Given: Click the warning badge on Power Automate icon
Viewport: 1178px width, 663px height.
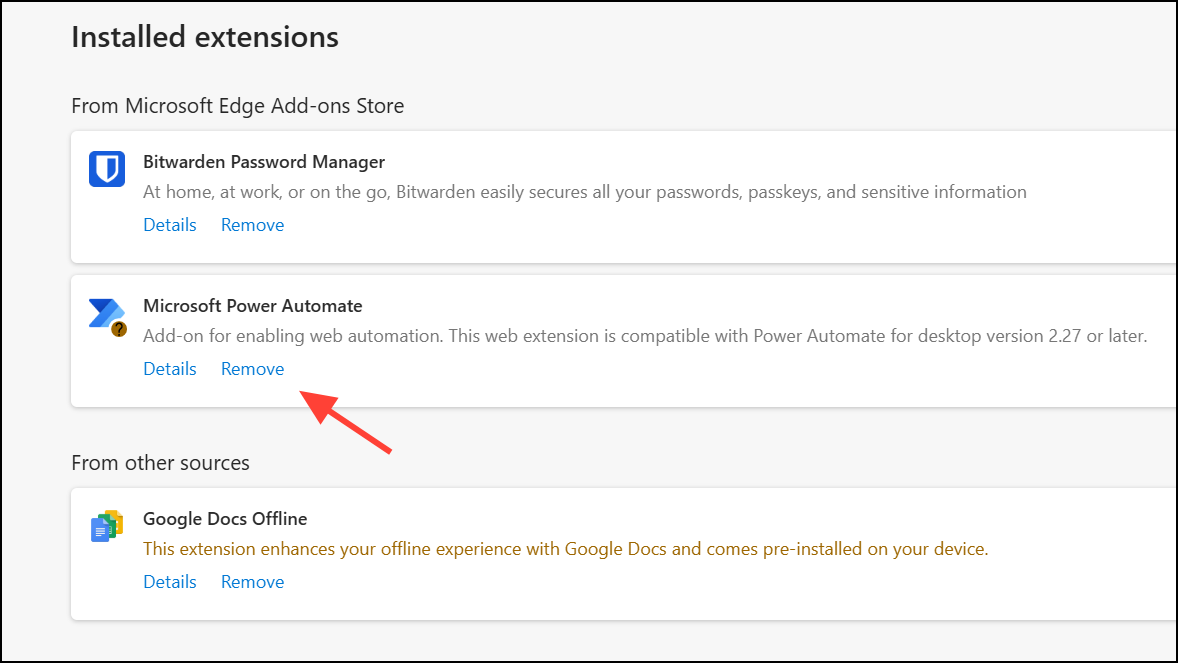Looking at the screenshot, I should tap(117, 327).
